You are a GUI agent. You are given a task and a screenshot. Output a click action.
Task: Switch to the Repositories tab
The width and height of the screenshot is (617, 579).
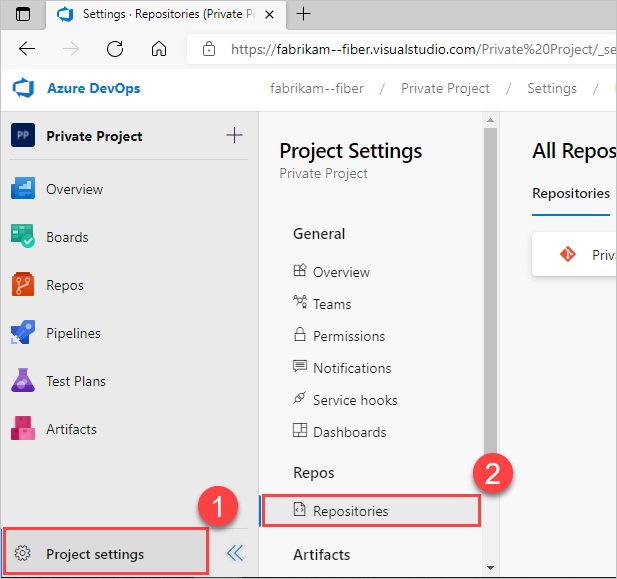(570, 193)
